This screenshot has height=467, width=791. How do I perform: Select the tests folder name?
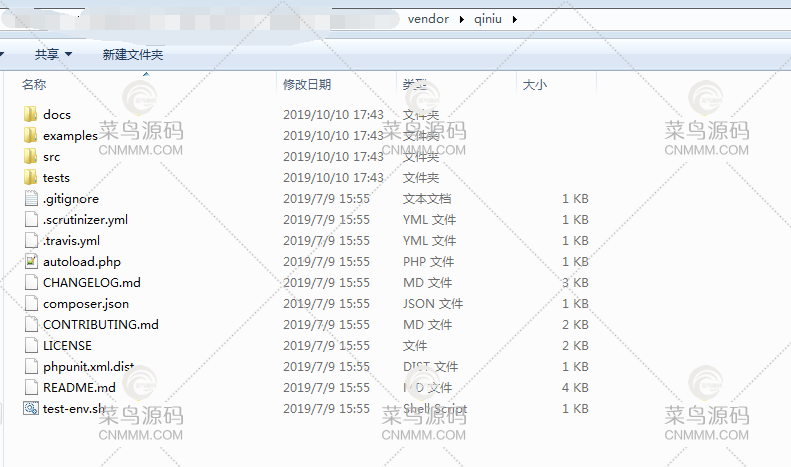56,178
